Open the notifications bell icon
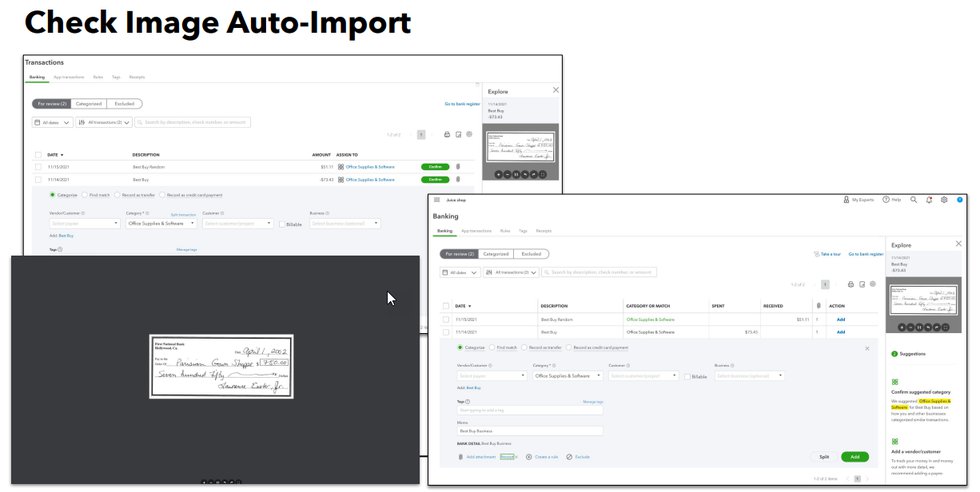980x492 pixels. click(x=929, y=200)
